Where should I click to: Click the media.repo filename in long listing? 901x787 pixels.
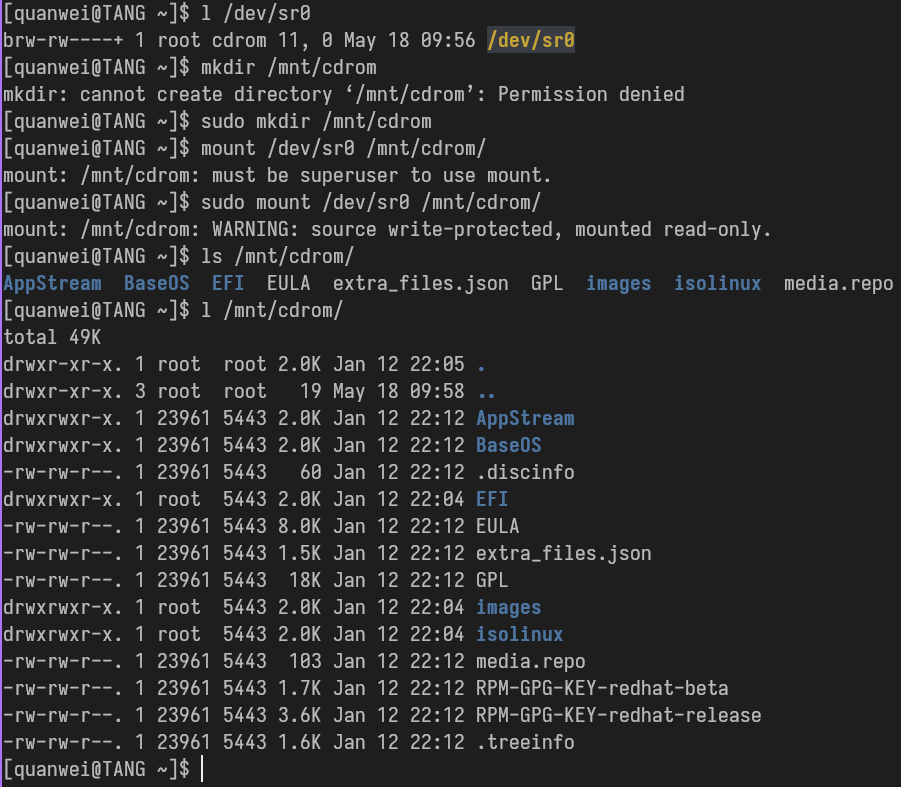pyautogui.click(x=530, y=661)
